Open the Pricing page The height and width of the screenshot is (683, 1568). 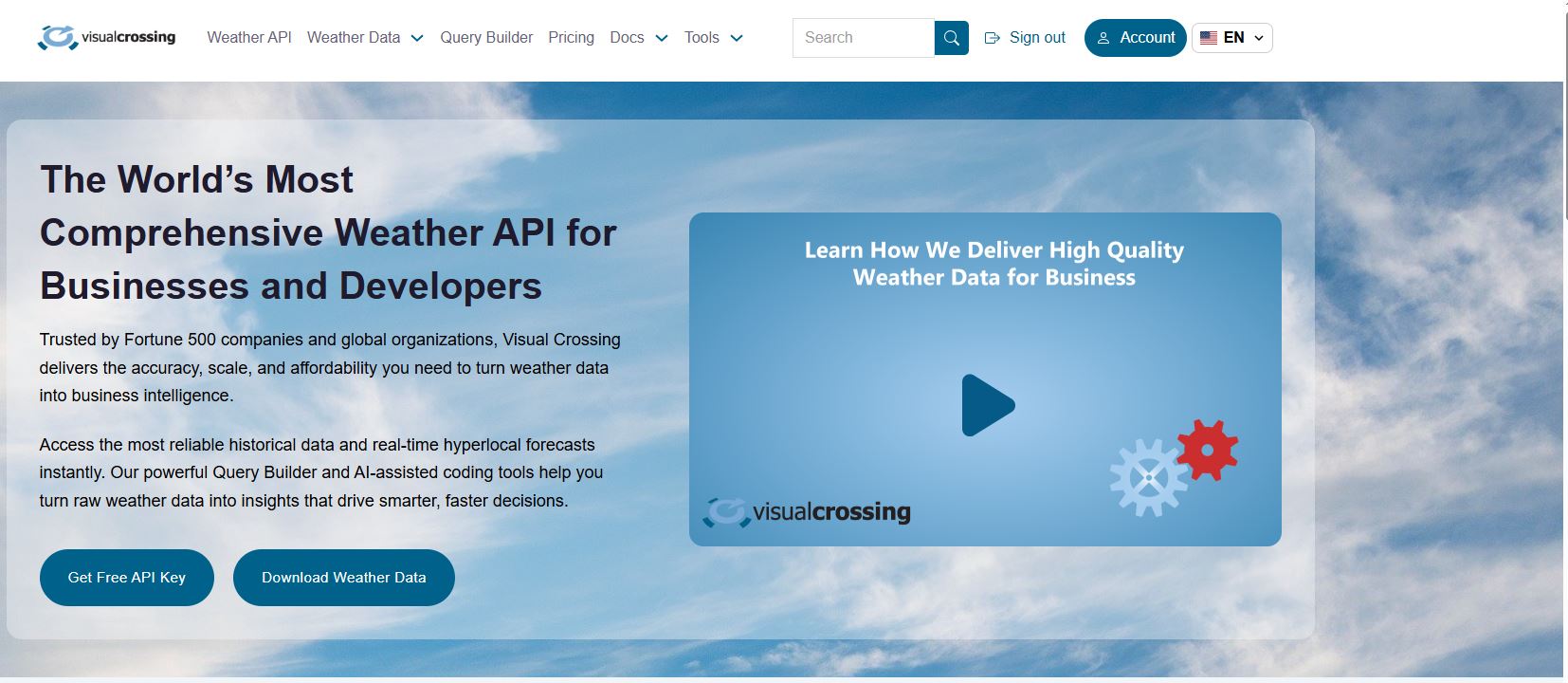tap(571, 38)
